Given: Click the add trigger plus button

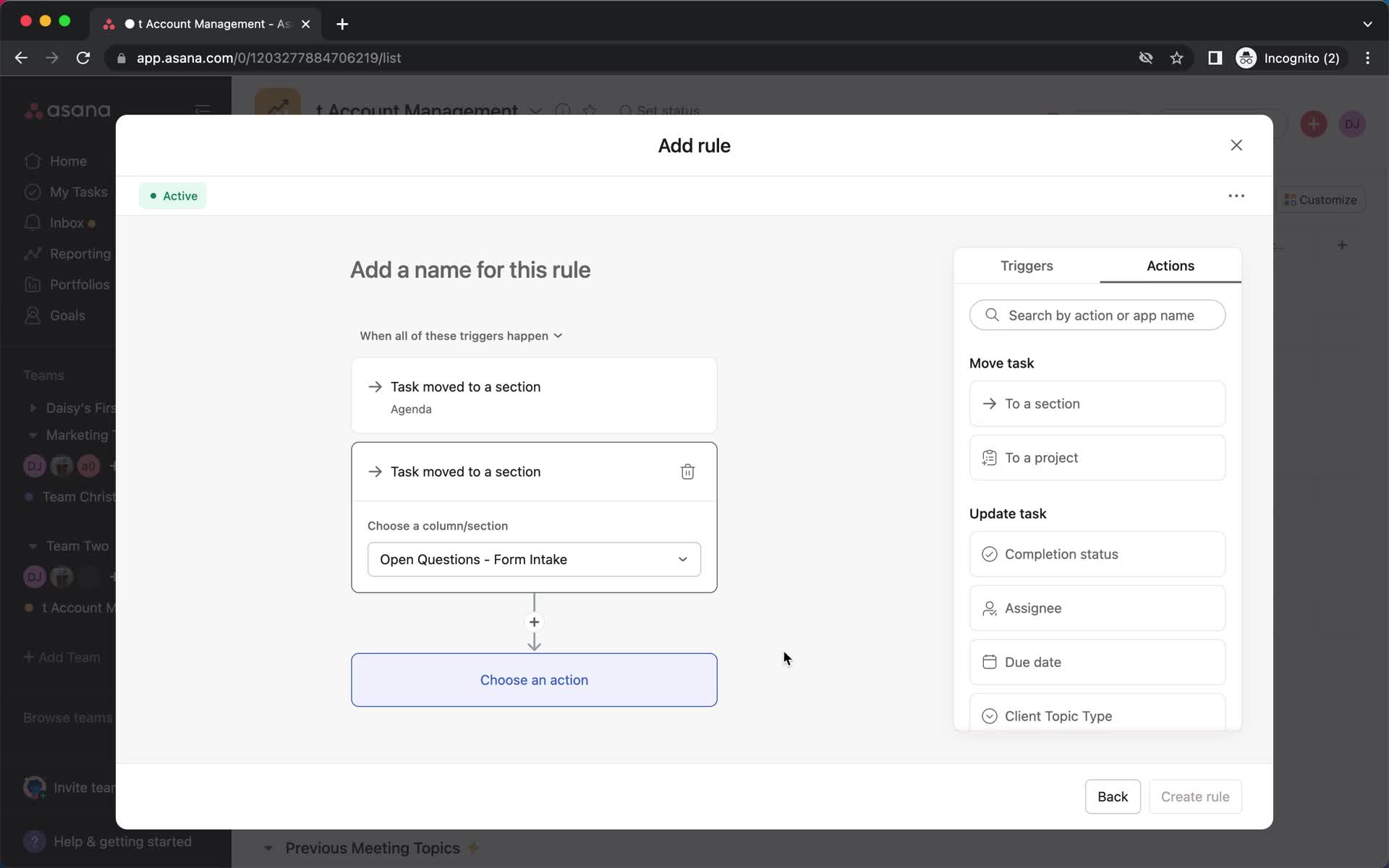Looking at the screenshot, I should click(x=534, y=622).
